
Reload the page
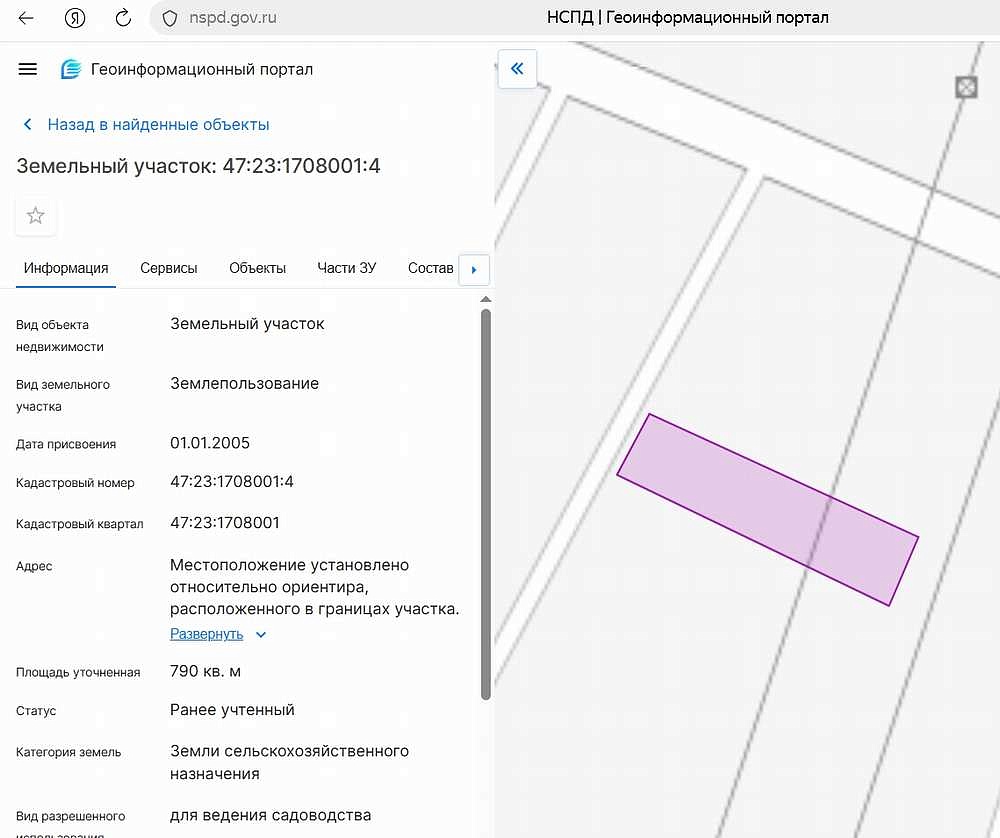[x=123, y=18]
